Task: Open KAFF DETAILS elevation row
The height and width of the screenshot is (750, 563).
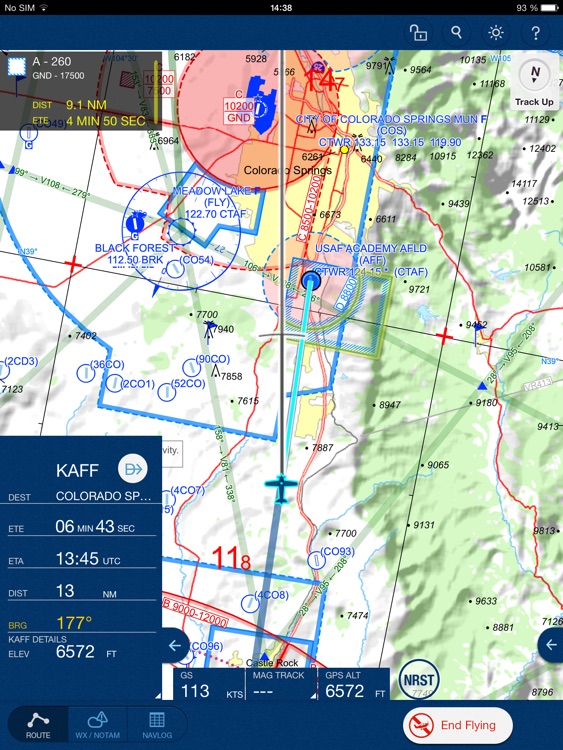Action: pyautogui.click(x=81, y=647)
